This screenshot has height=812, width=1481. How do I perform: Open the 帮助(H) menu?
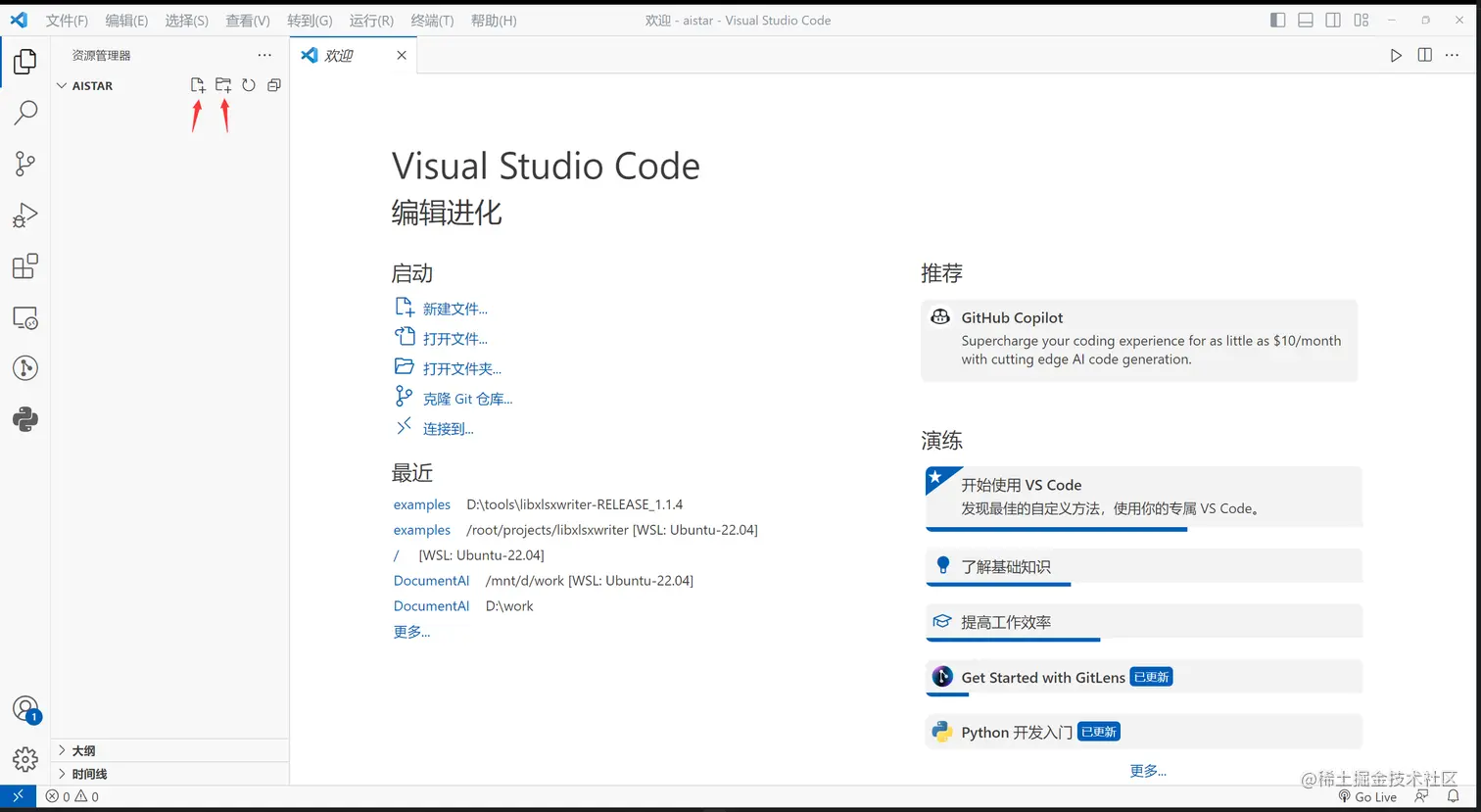tap(494, 20)
